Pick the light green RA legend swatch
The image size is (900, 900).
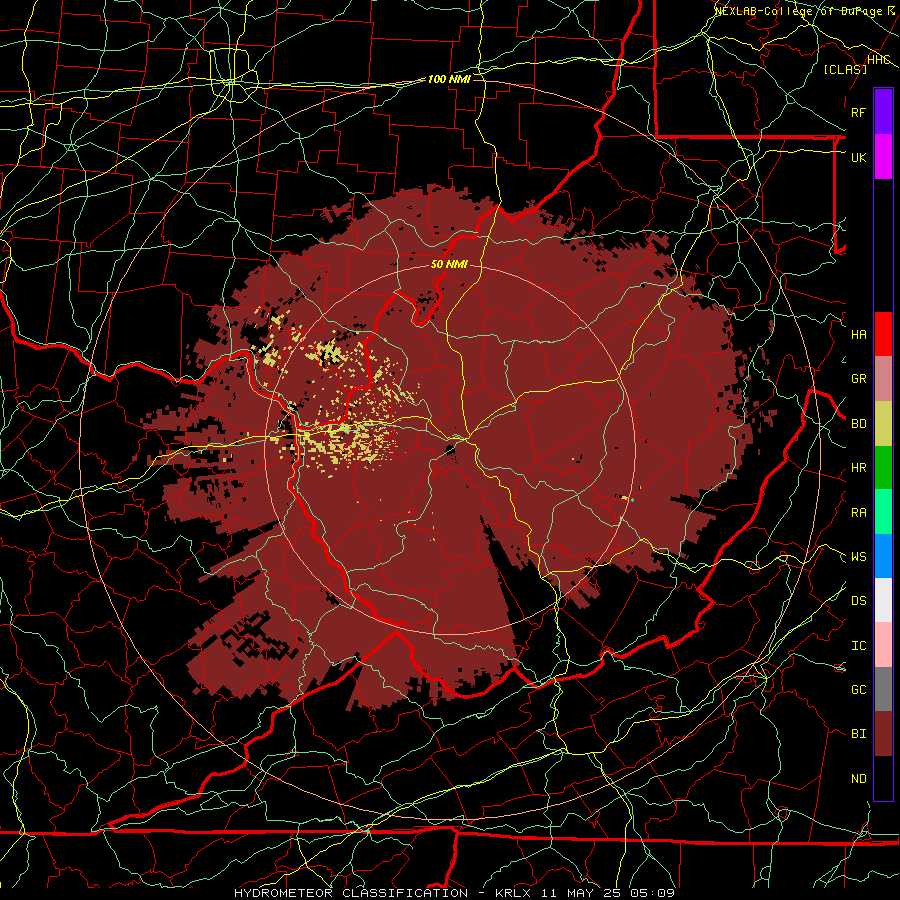(x=883, y=512)
